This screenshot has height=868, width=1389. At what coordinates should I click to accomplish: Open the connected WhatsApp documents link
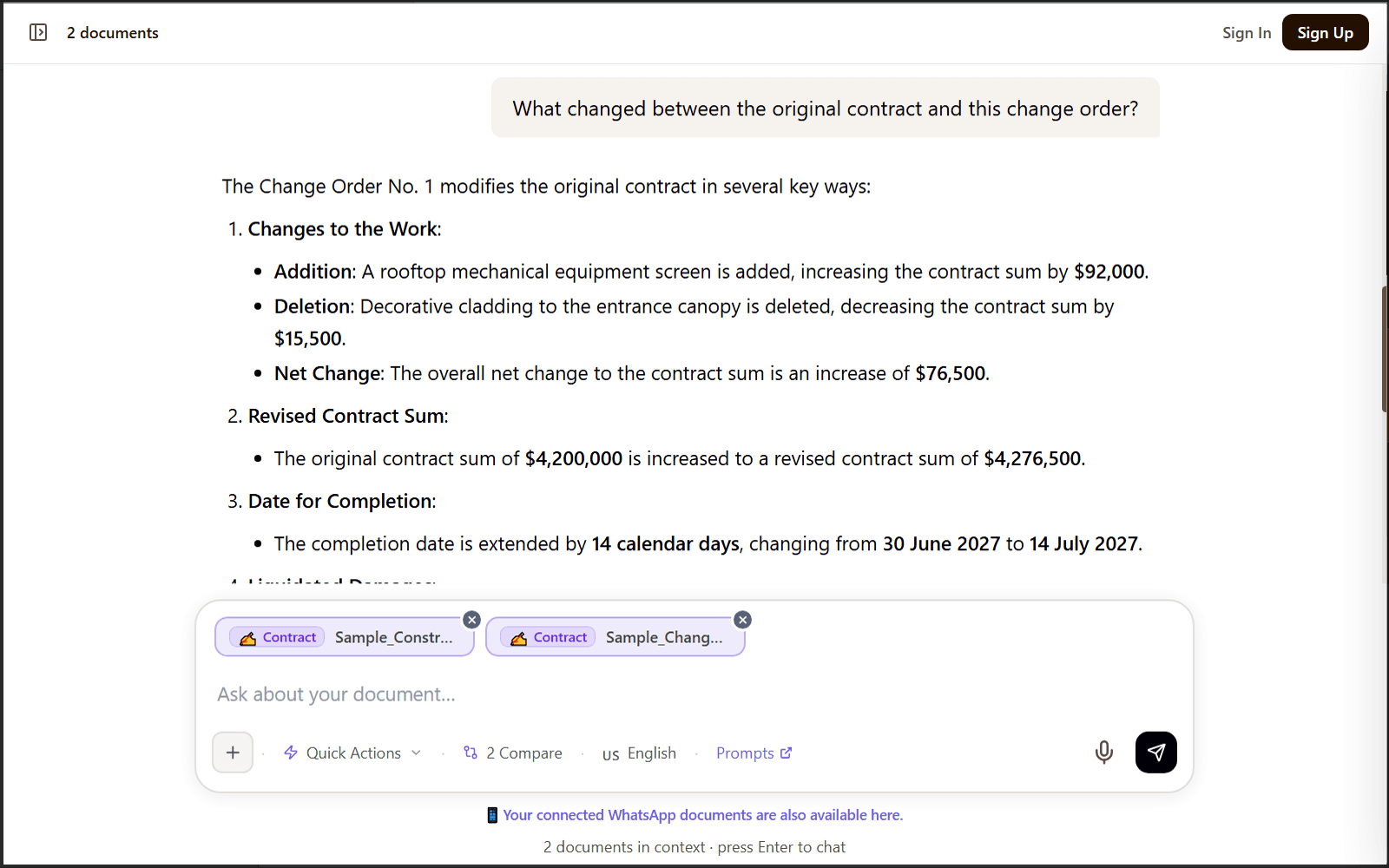click(703, 815)
